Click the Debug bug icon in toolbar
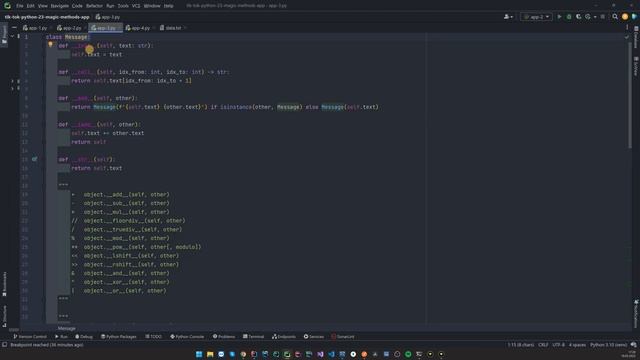Image resolution: width=640 pixels, height=360 pixels. pyautogui.click(x=569, y=17)
